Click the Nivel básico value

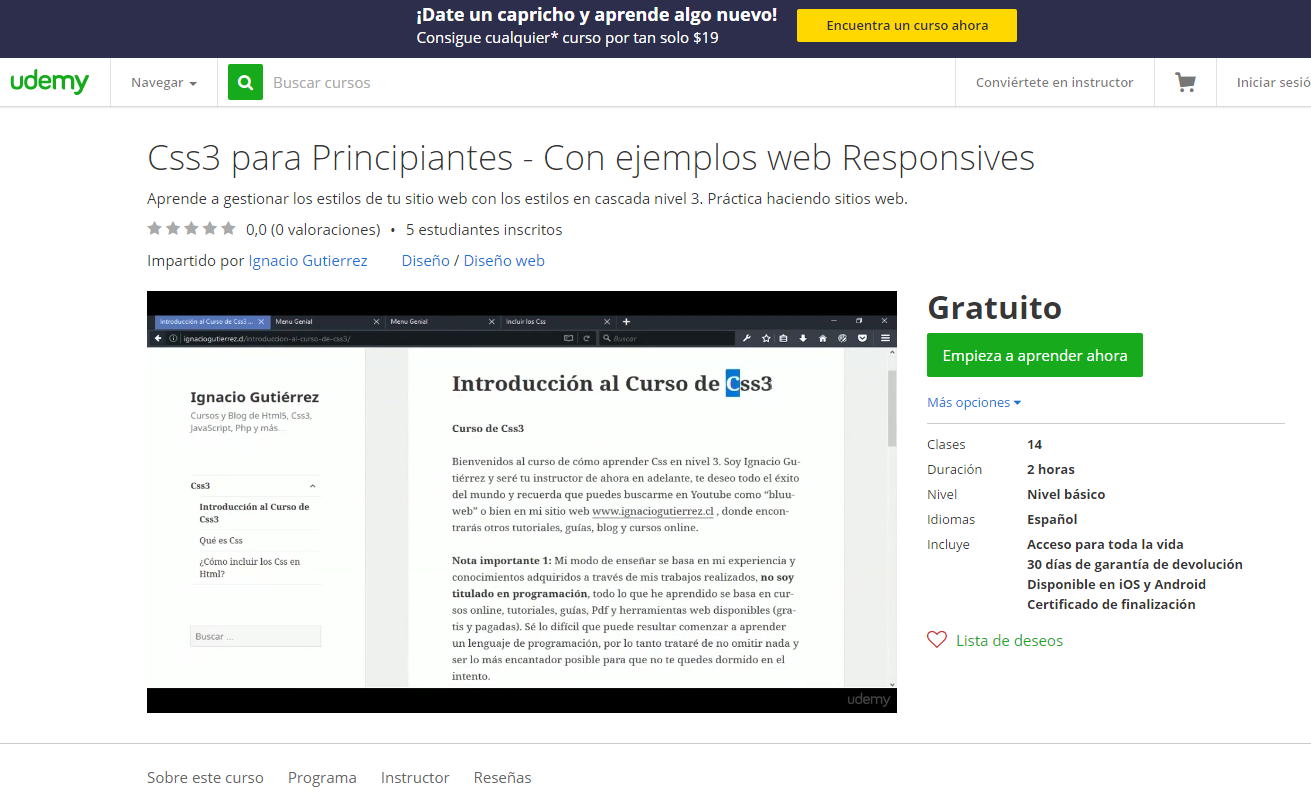coord(1066,494)
